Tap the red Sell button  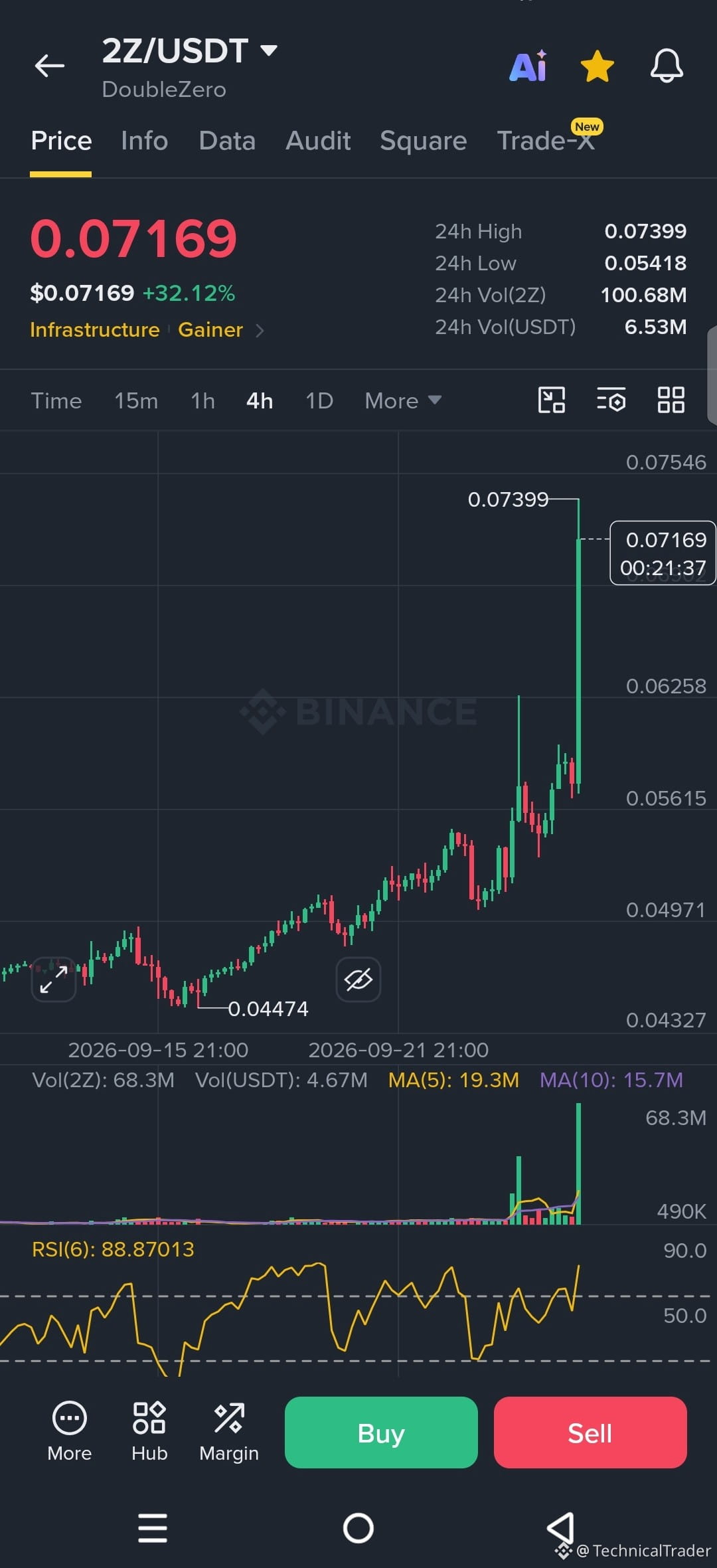[590, 1433]
